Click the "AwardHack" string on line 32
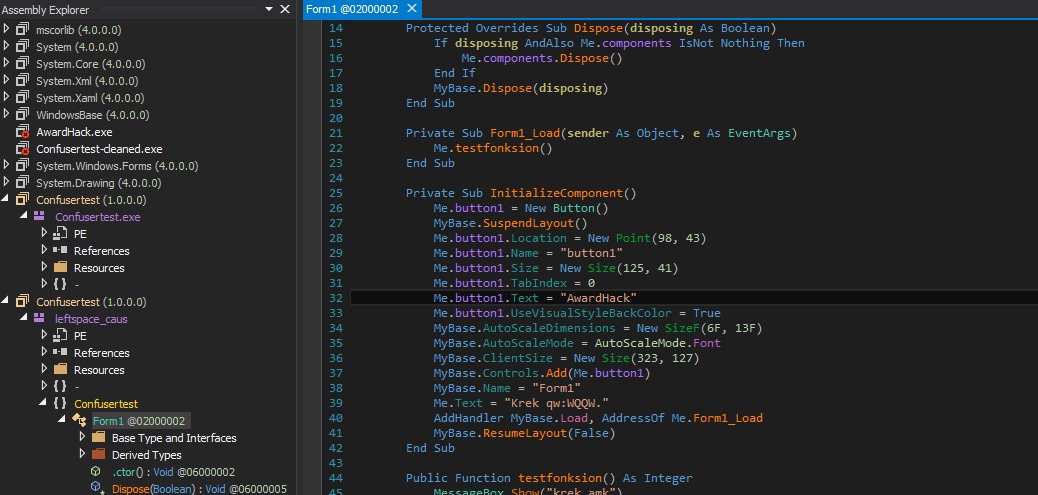 pyautogui.click(x=598, y=298)
